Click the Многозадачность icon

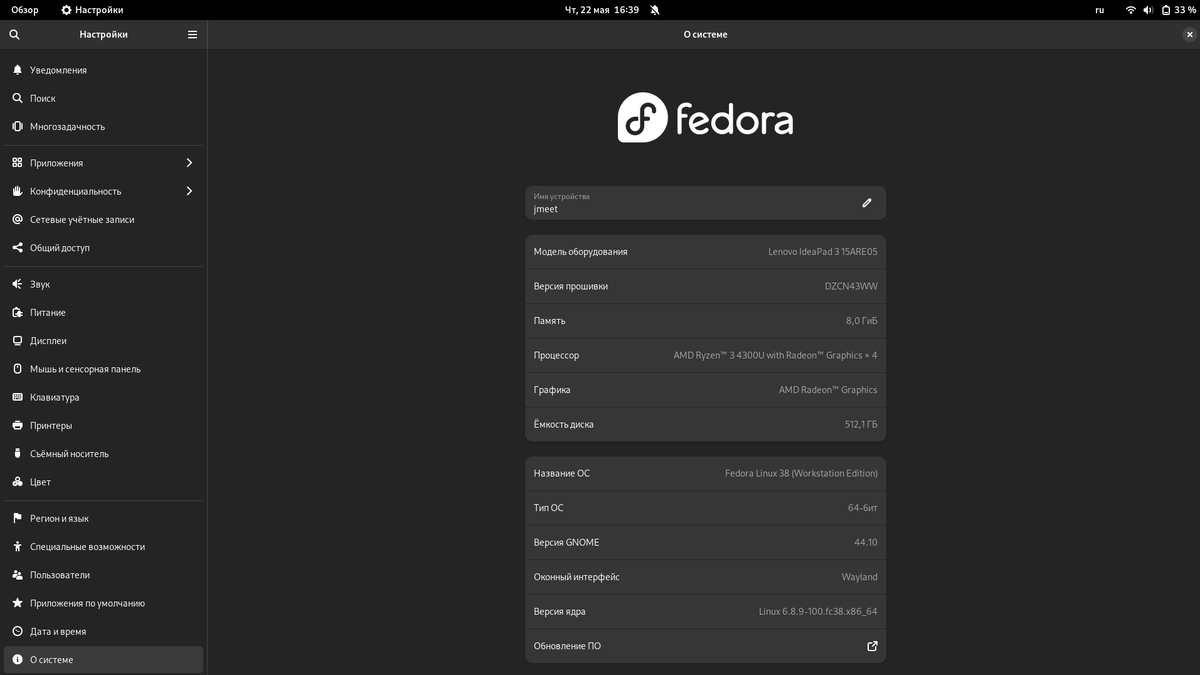click(17, 126)
